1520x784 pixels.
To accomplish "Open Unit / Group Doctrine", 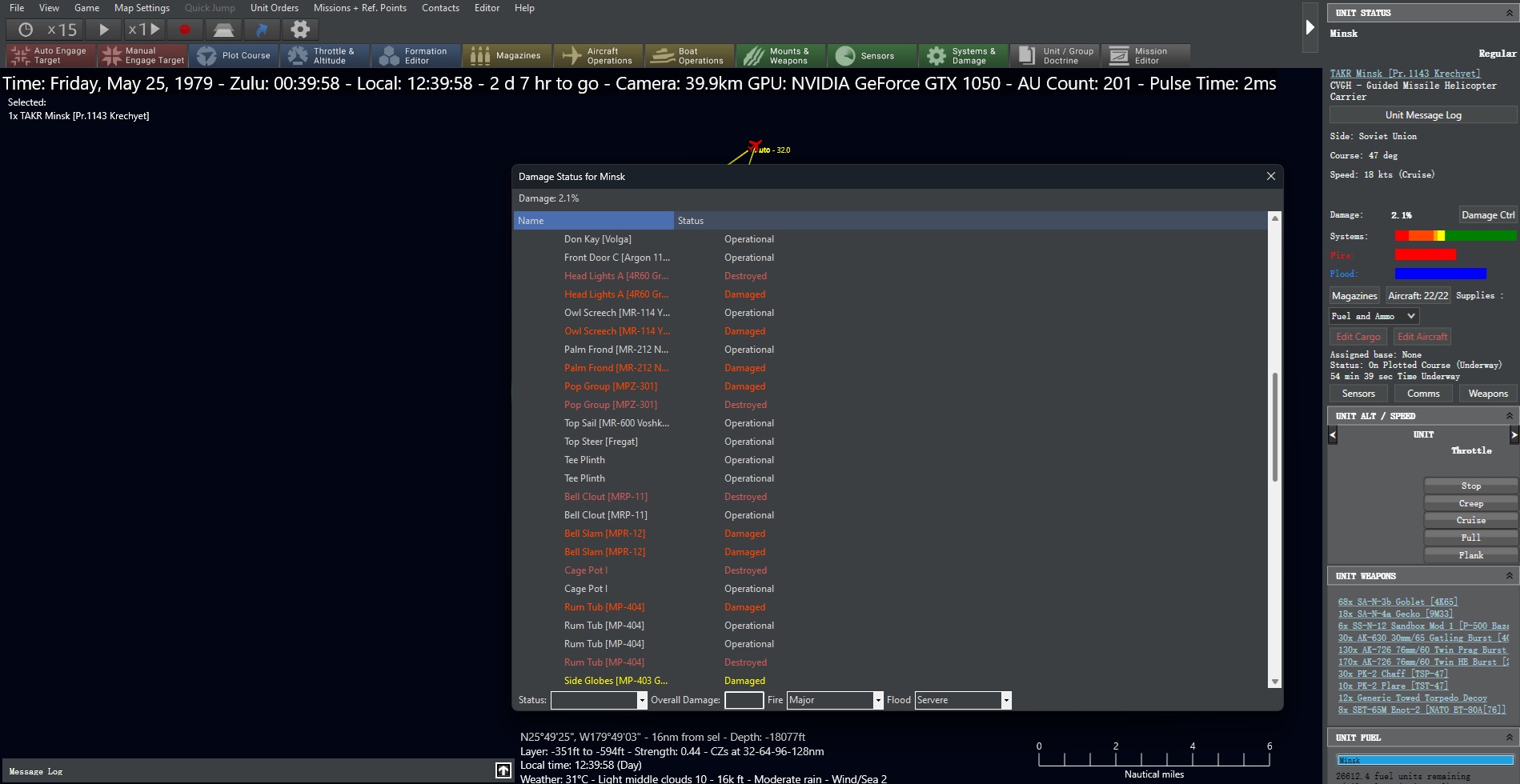I will (x=1055, y=55).
